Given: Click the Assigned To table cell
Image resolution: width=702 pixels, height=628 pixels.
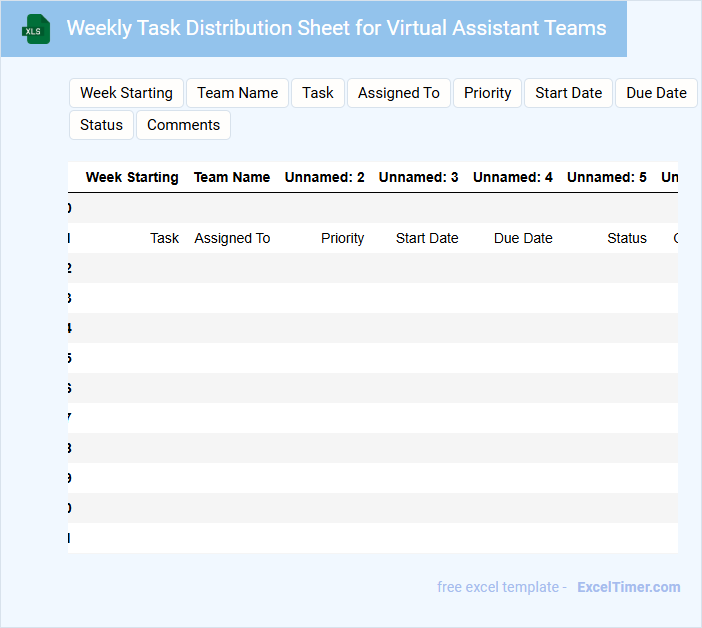Looking at the screenshot, I should pyautogui.click(x=232, y=238).
